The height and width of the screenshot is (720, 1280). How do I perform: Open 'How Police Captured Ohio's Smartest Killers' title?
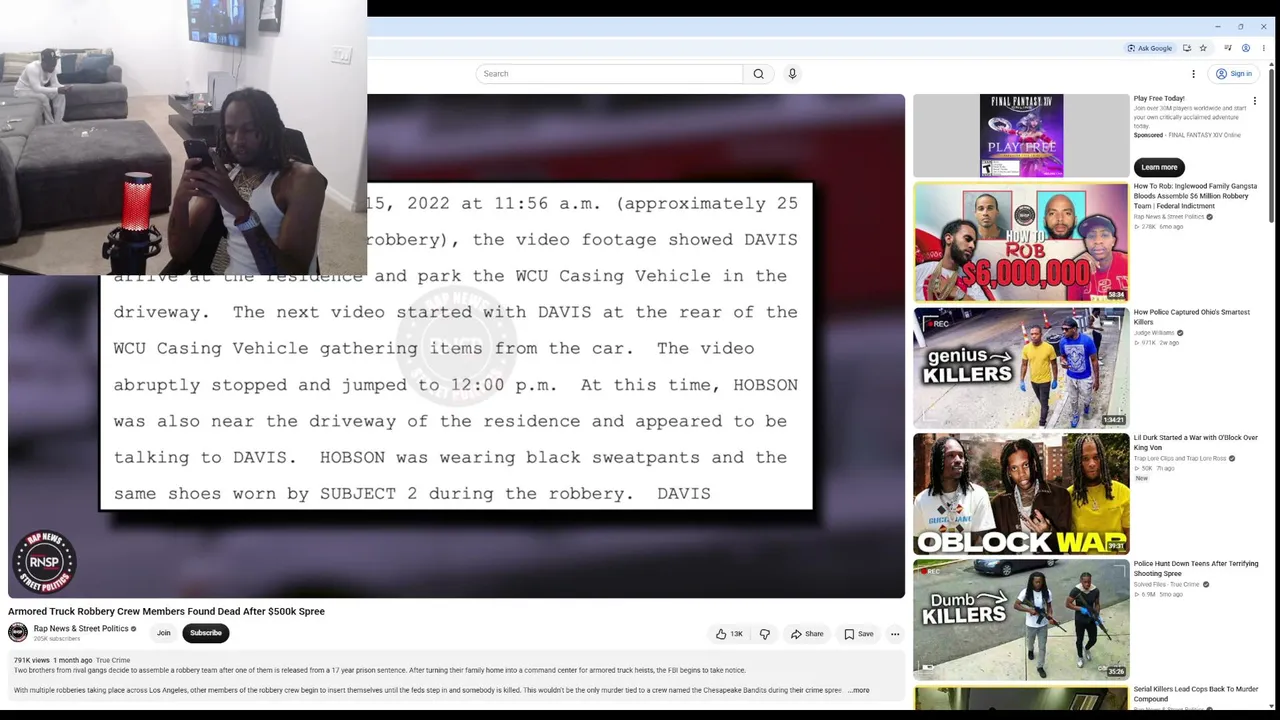pyautogui.click(x=1192, y=317)
